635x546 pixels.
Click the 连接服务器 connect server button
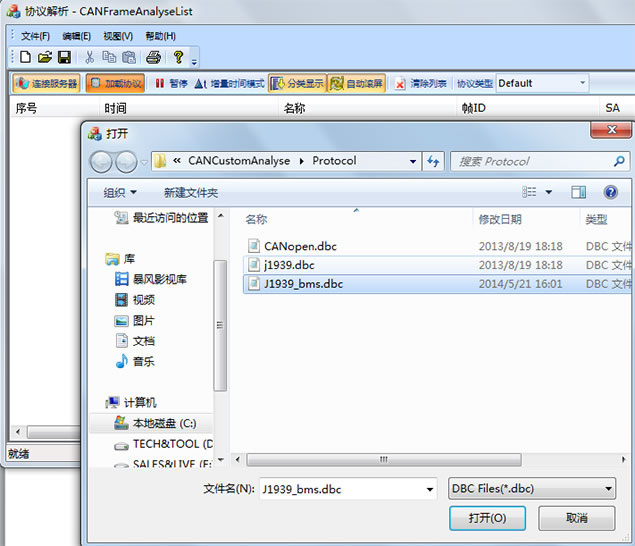coord(46,84)
